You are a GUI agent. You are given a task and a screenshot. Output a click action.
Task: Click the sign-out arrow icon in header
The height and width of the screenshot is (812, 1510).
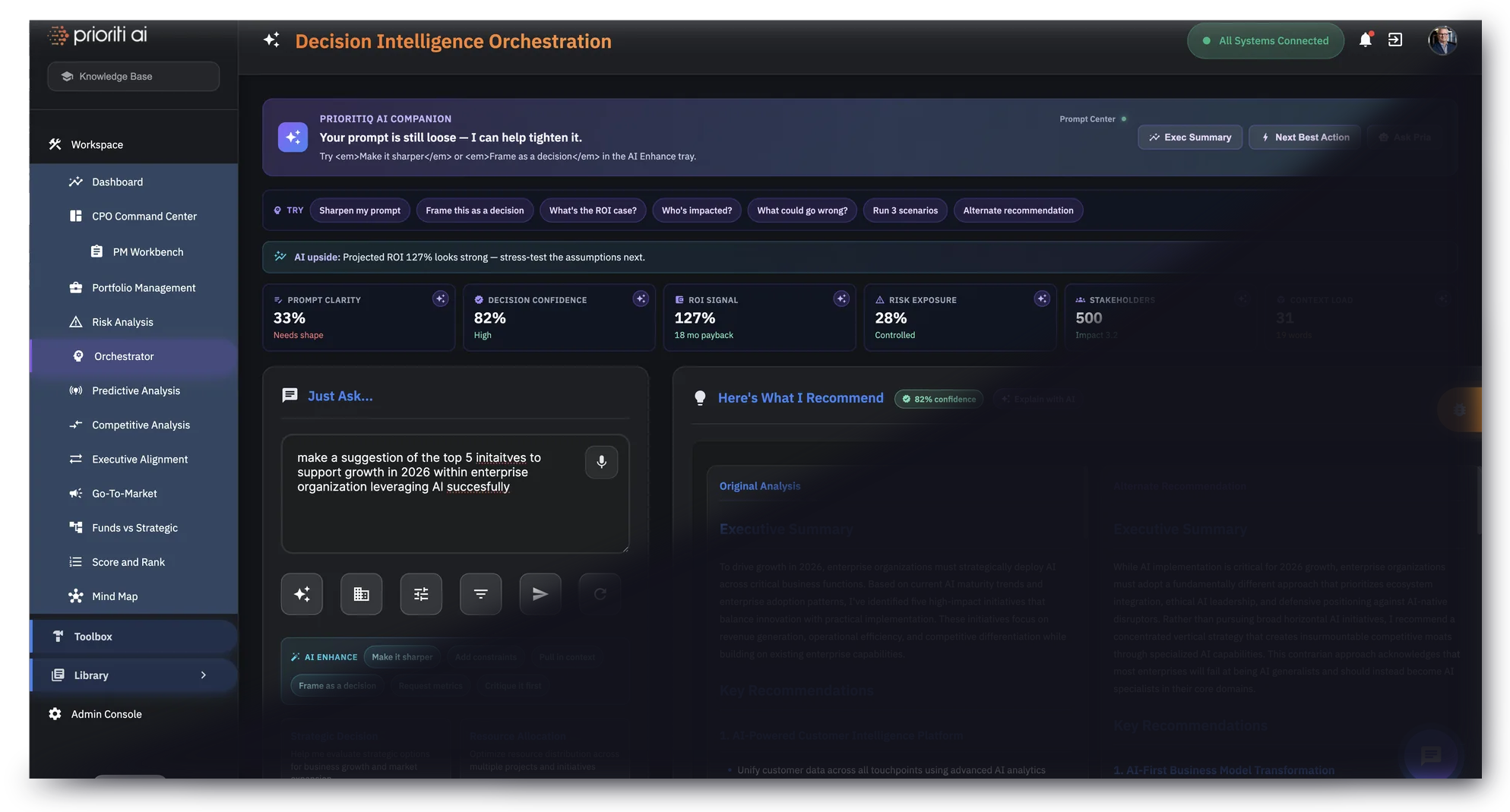click(x=1395, y=40)
